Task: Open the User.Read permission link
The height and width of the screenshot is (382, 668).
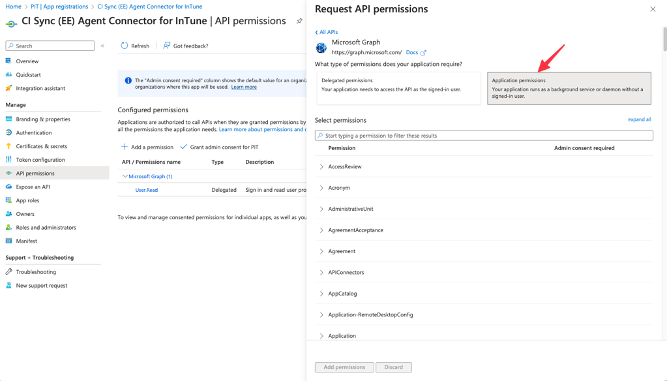Action: tap(147, 190)
